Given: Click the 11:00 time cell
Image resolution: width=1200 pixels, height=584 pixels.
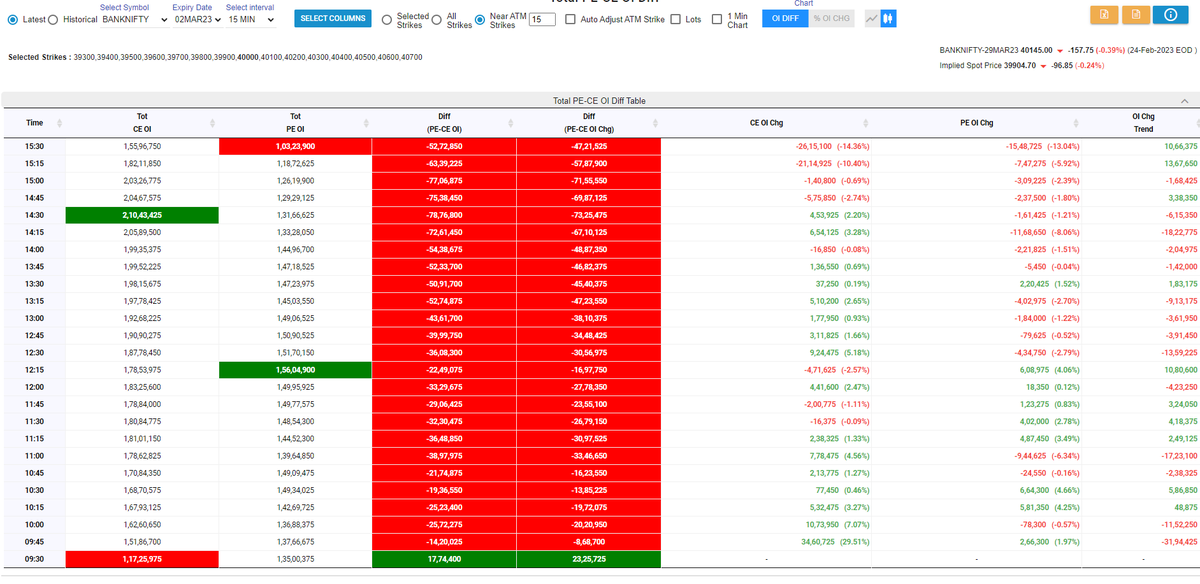Looking at the screenshot, I should coord(34,455).
